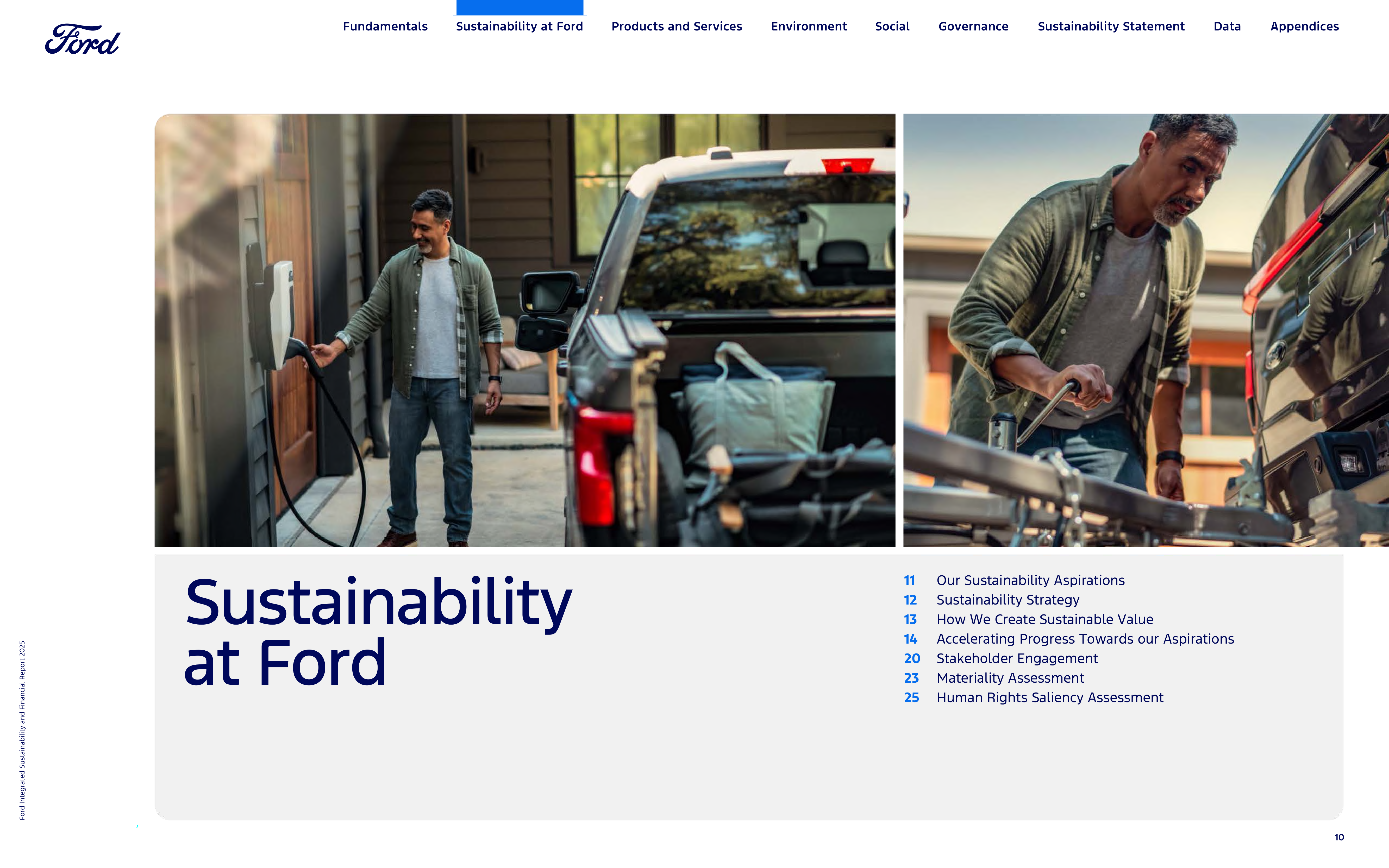This screenshot has height=868, width=1389.
Task: Click page number 11 in contents
Action: [910, 580]
